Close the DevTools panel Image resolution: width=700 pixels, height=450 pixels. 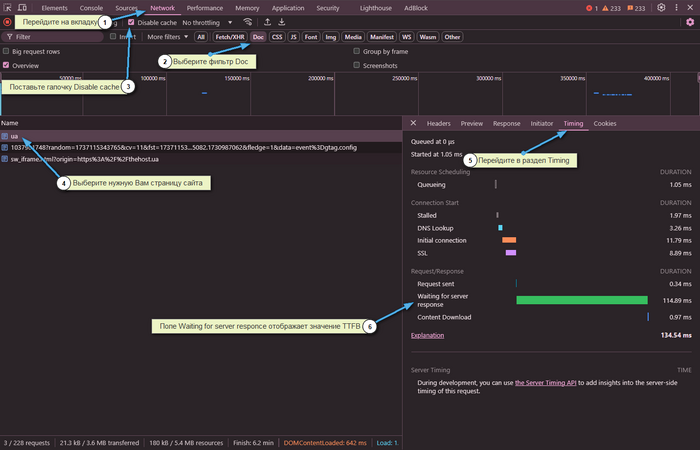(690, 8)
